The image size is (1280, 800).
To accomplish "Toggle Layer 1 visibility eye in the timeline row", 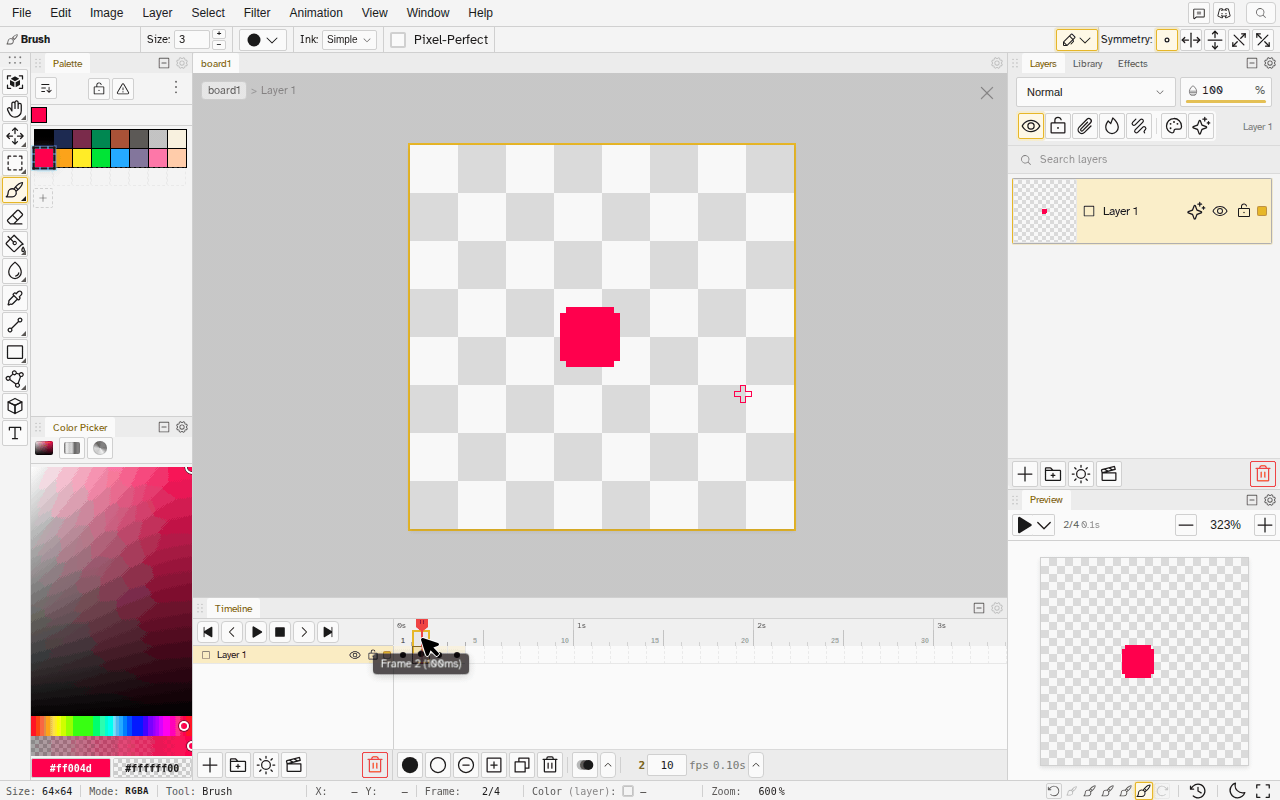I will (x=355, y=655).
